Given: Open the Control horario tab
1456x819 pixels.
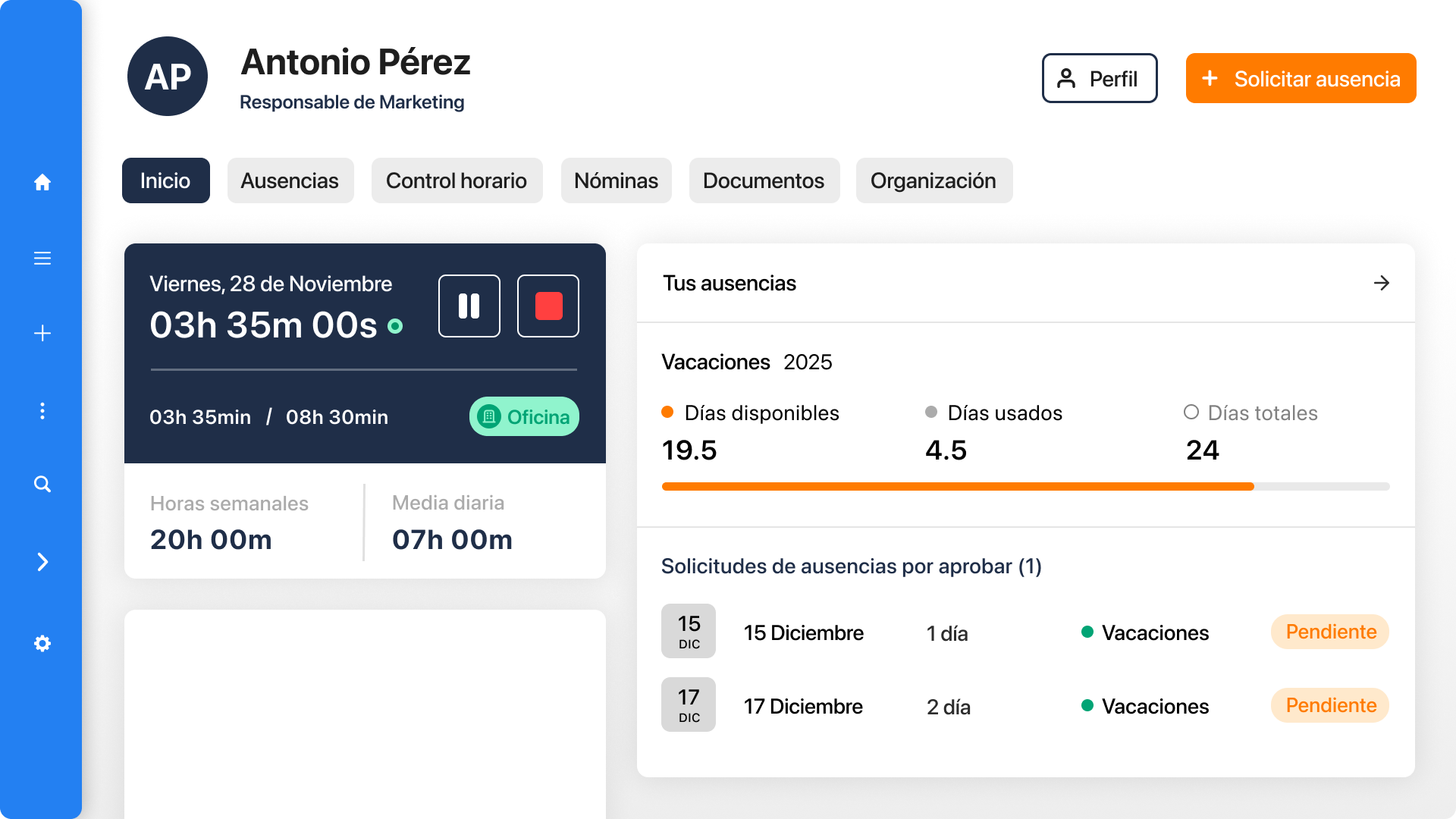Looking at the screenshot, I should (x=457, y=180).
